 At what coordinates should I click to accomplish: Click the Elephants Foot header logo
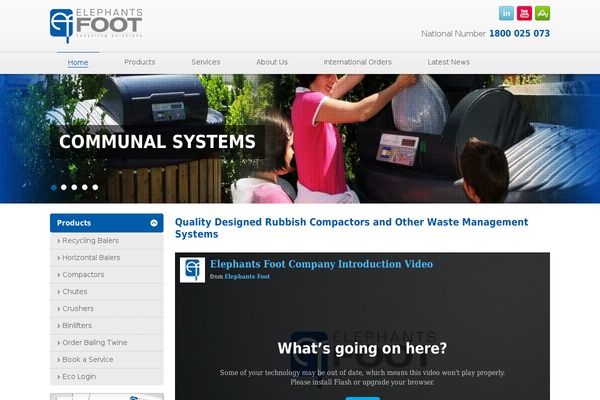click(96, 25)
